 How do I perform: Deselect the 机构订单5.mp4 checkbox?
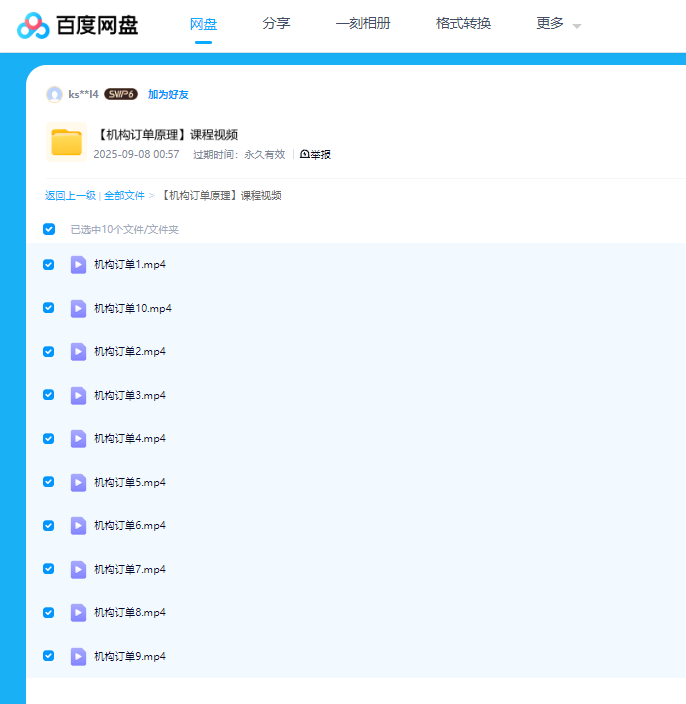(x=49, y=482)
